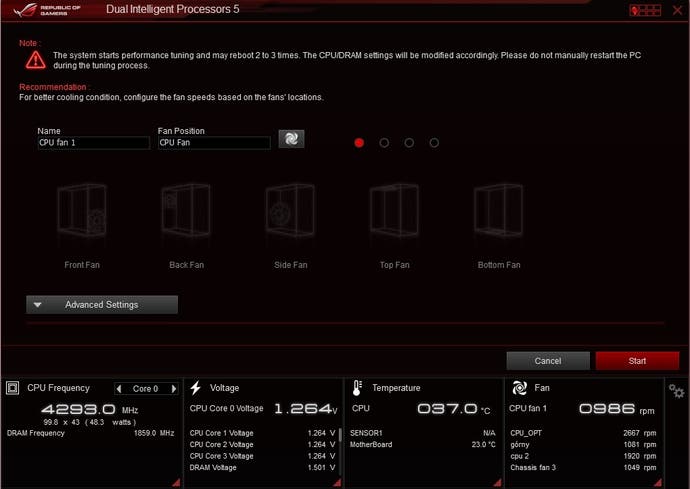
Task: Click the SENSOR1 temperature row
Action: [x=422, y=433]
